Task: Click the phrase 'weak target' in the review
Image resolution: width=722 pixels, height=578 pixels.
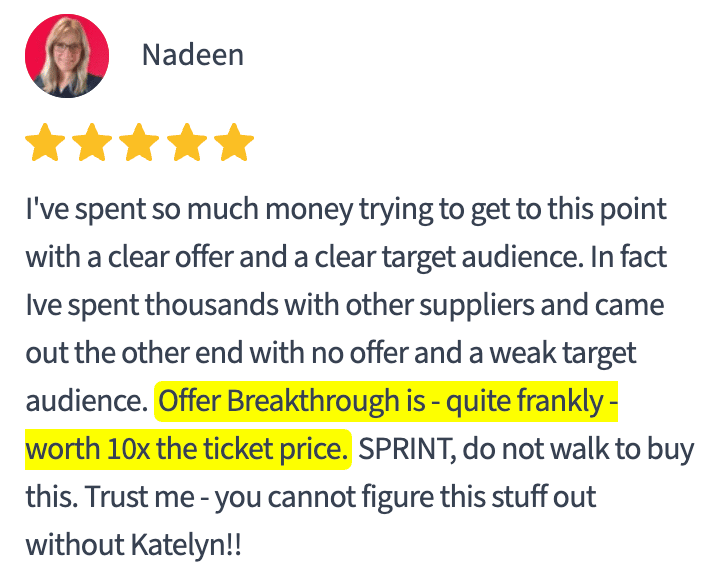Action: tap(563, 353)
